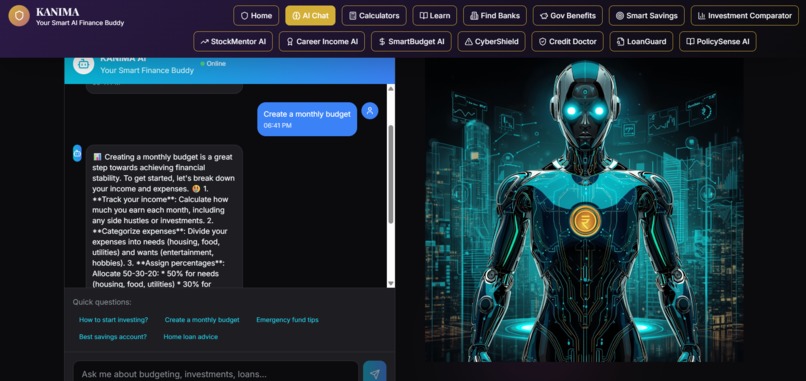The height and width of the screenshot is (381, 806).
Task: Open CyberShield tool
Action: pos(491,42)
